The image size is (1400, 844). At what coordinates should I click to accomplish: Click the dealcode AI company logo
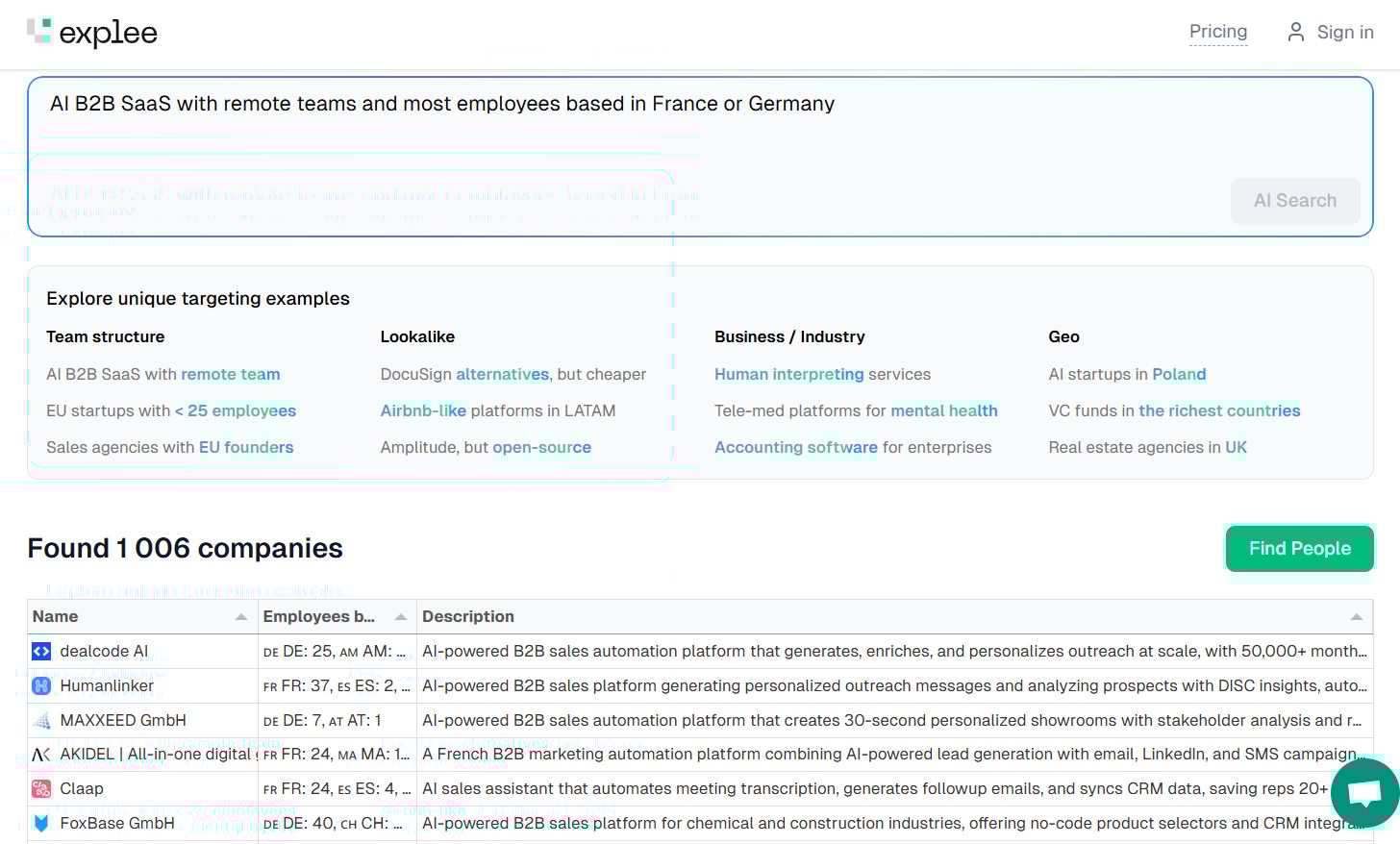pos(41,651)
